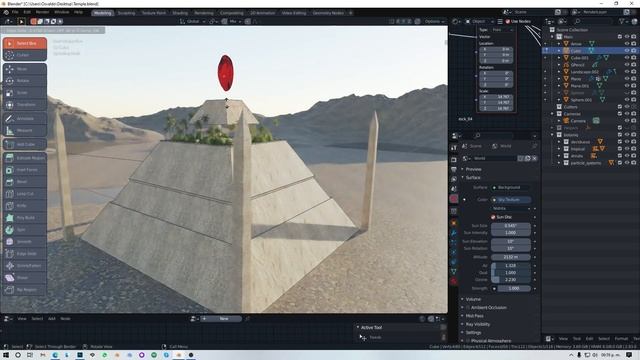Select the Move tool

24,69
